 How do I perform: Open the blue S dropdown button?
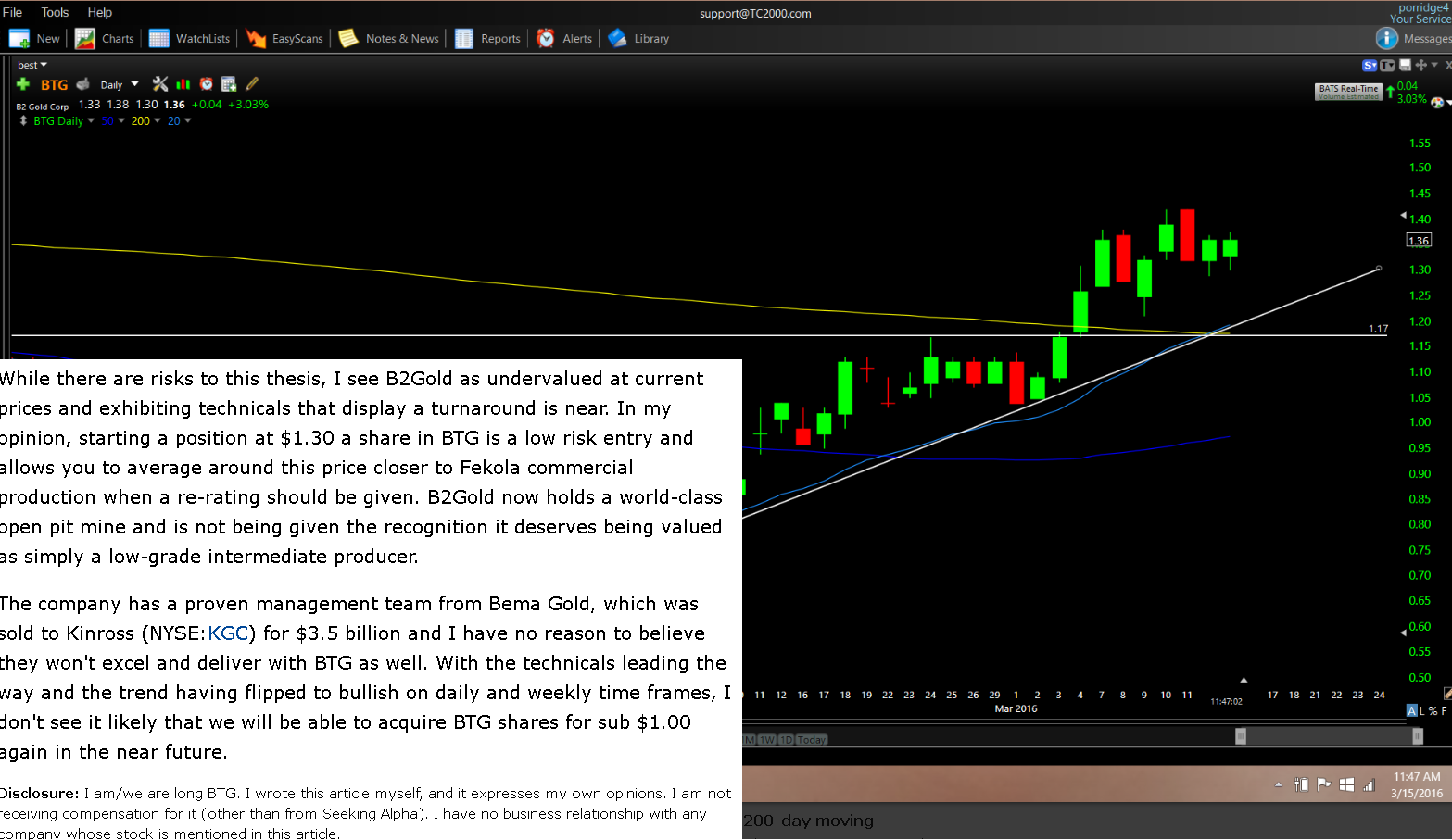pyautogui.click(x=1370, y=65)
